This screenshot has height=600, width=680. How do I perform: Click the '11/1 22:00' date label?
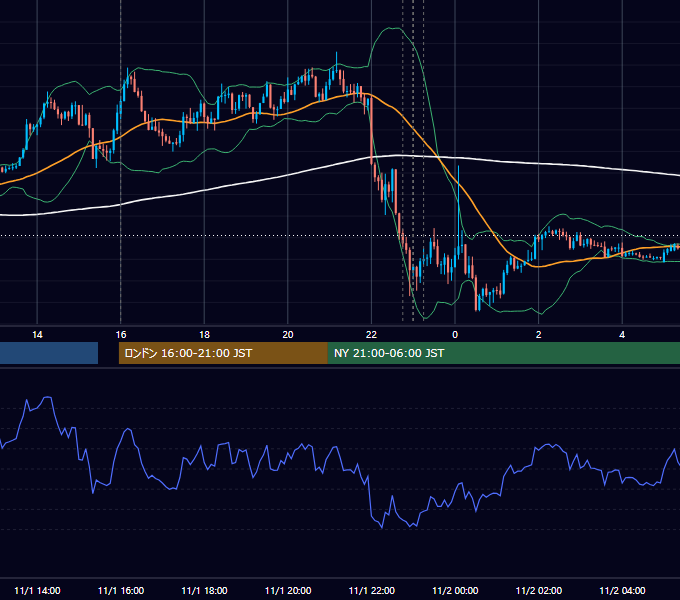pos(372,590)
